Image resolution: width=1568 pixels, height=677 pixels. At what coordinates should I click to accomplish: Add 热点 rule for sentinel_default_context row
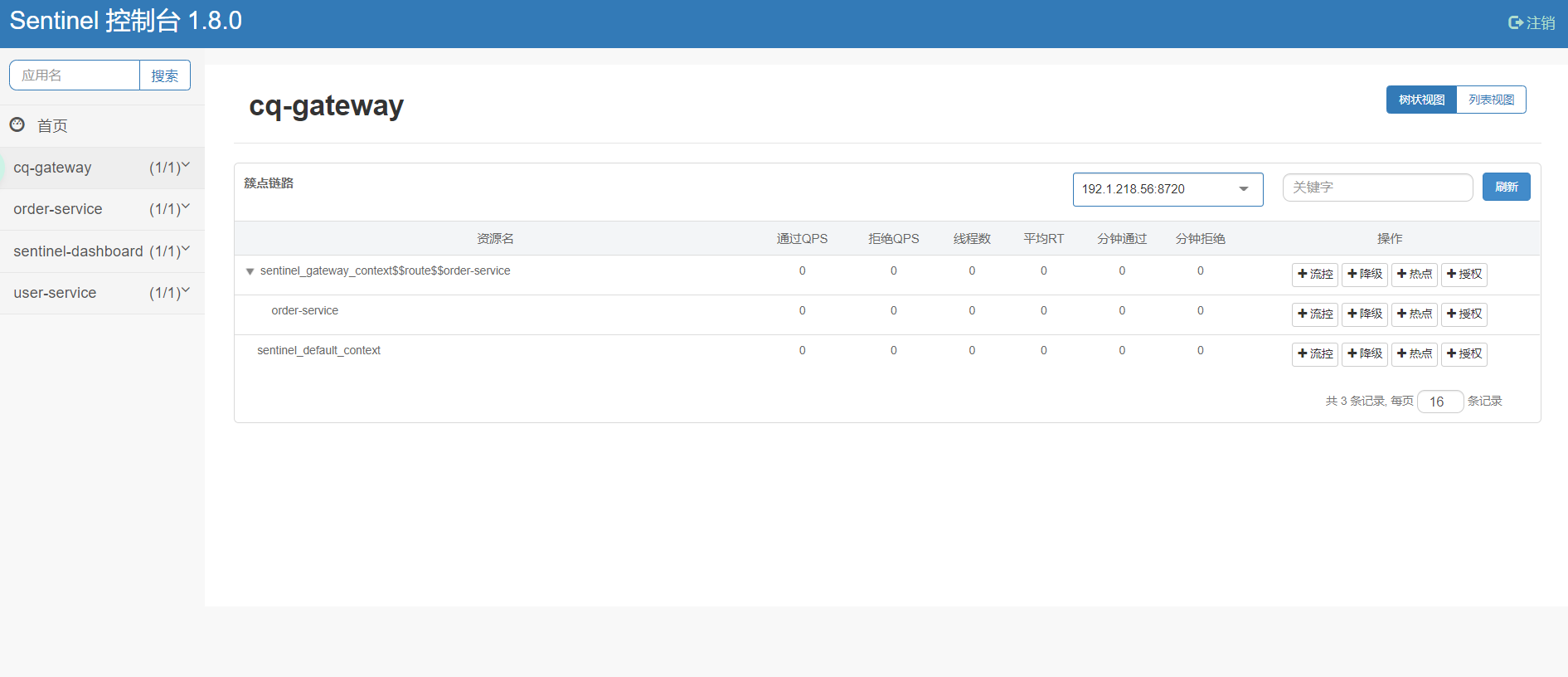pyautogui.click(x=1414, y=354)
